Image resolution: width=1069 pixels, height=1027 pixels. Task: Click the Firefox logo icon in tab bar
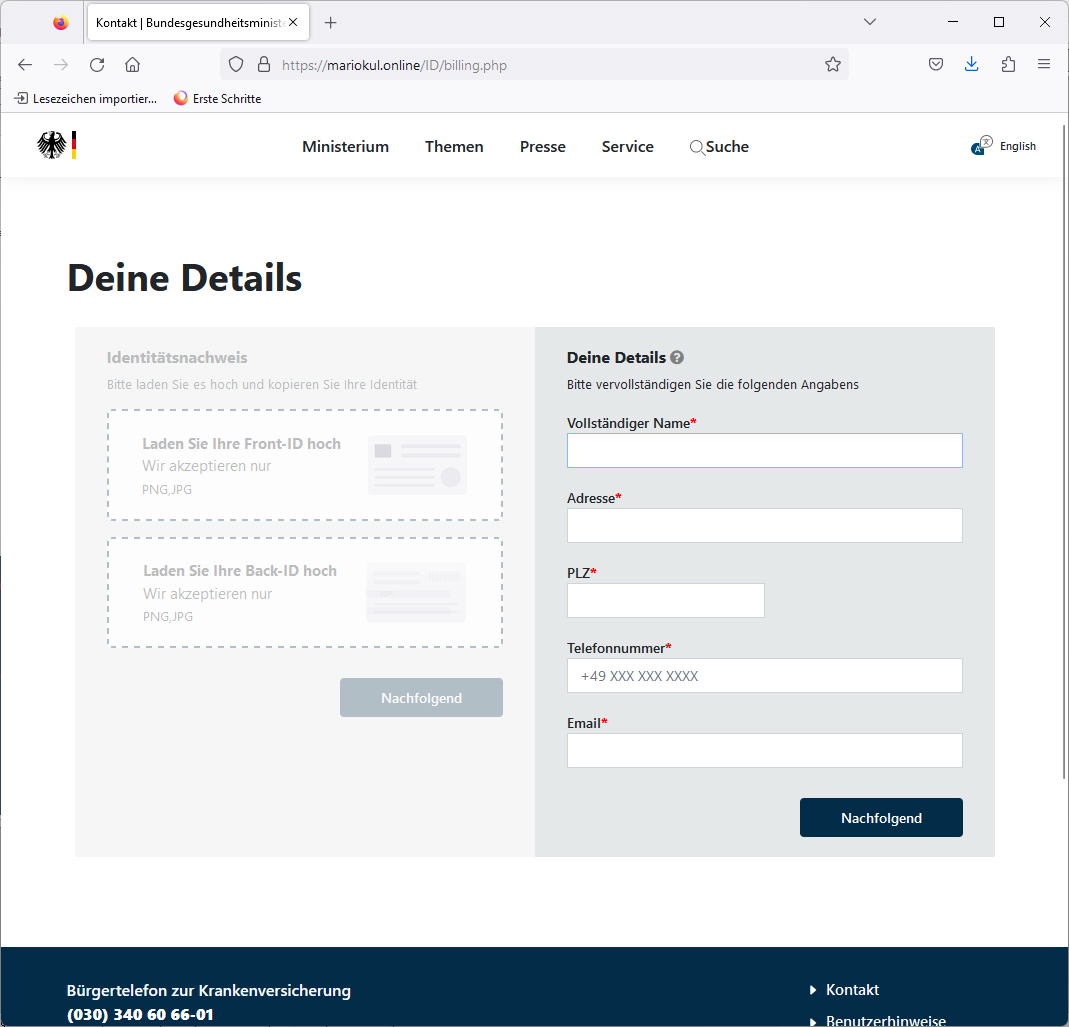[x=61, y=23]
